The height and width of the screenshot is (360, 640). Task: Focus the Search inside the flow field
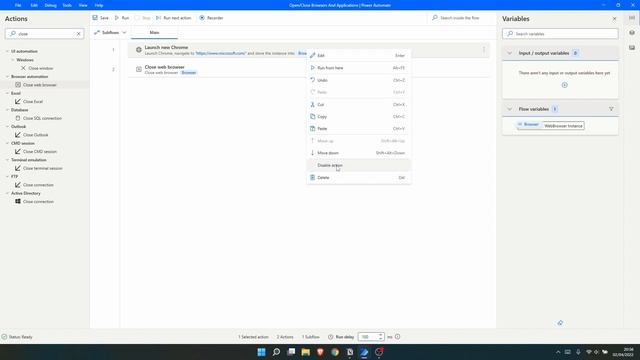[460, 18]
